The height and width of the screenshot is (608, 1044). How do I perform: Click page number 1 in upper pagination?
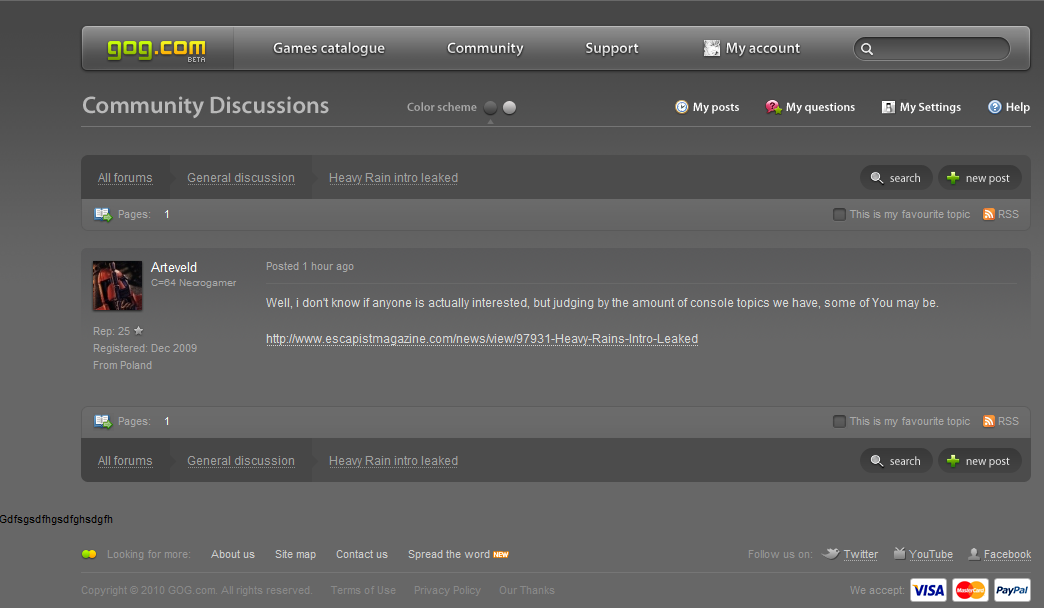coord(166,214)
